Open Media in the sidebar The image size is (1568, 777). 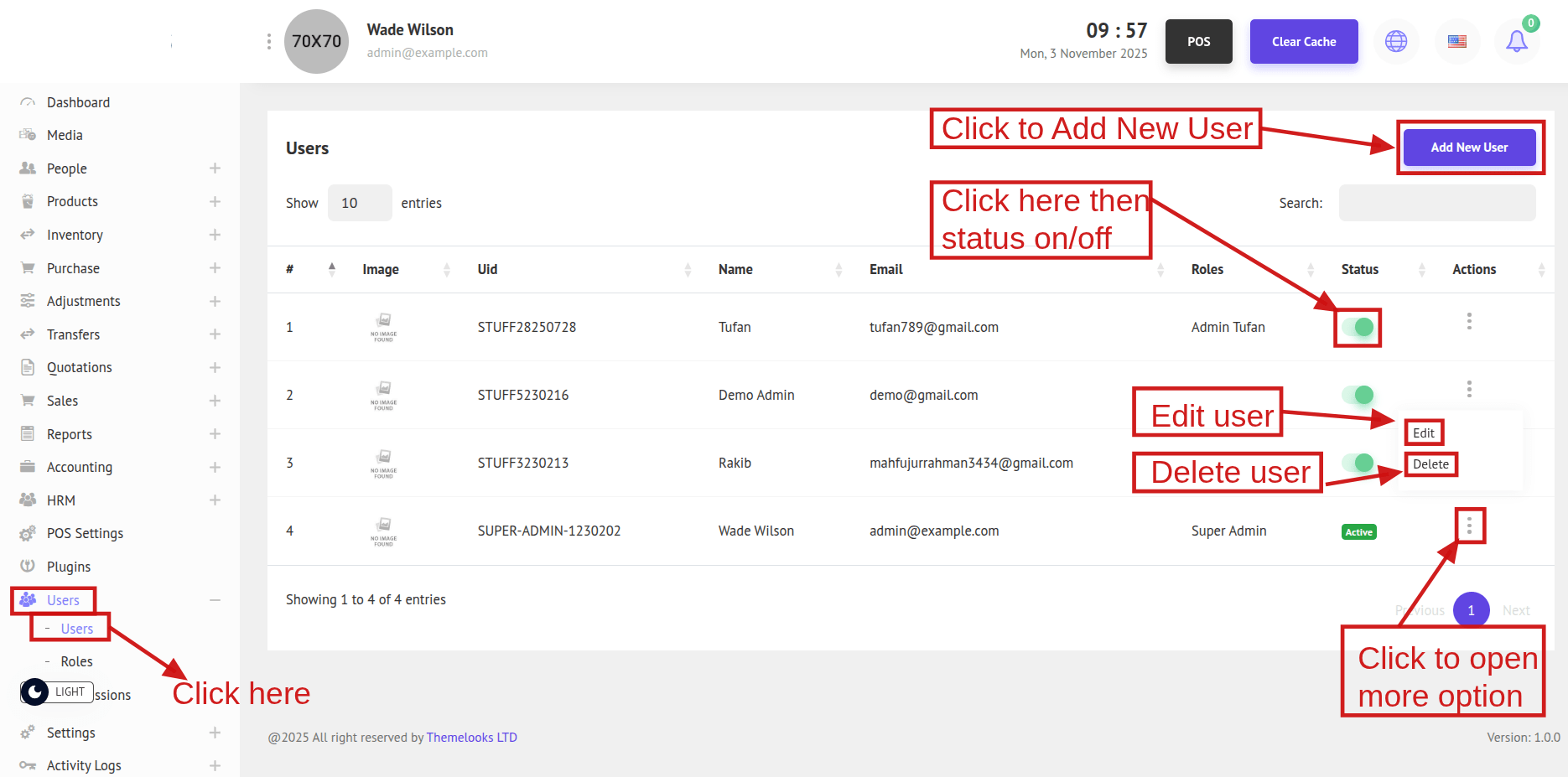click(x=65, y=135)
